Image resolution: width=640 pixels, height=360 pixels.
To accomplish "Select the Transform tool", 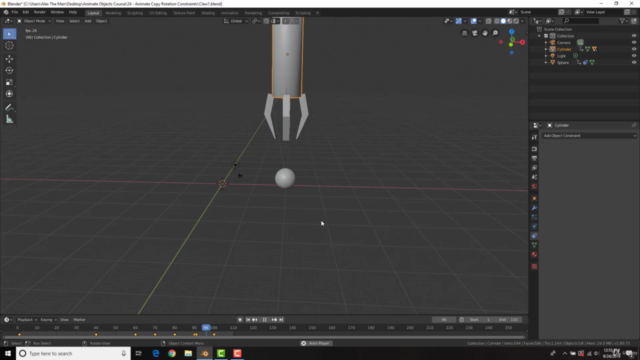I will [9, 94].
